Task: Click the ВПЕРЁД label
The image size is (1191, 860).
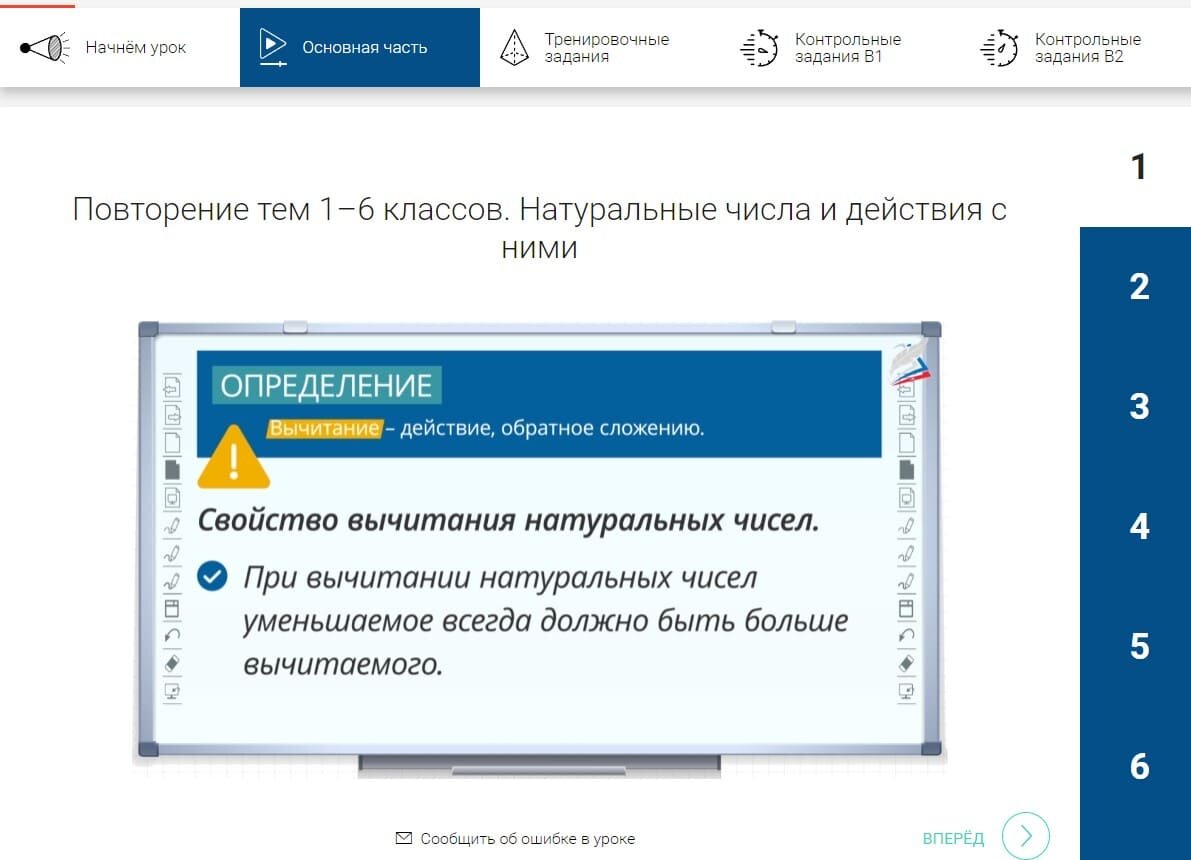Action: pos(952,839)
